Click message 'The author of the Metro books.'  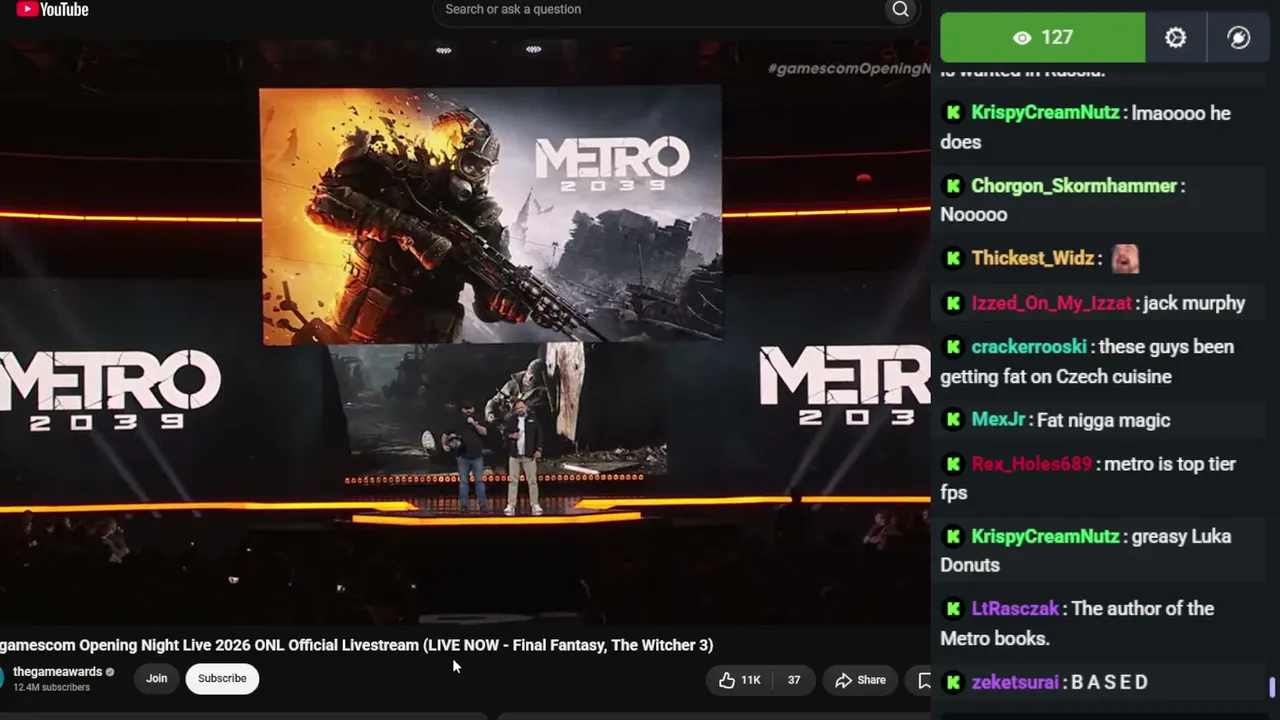(x=1077, y=623)
